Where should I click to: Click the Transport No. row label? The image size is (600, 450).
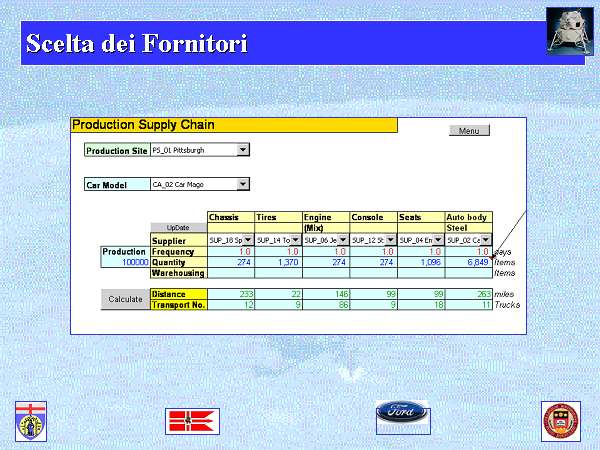click(x=178, y=305)
